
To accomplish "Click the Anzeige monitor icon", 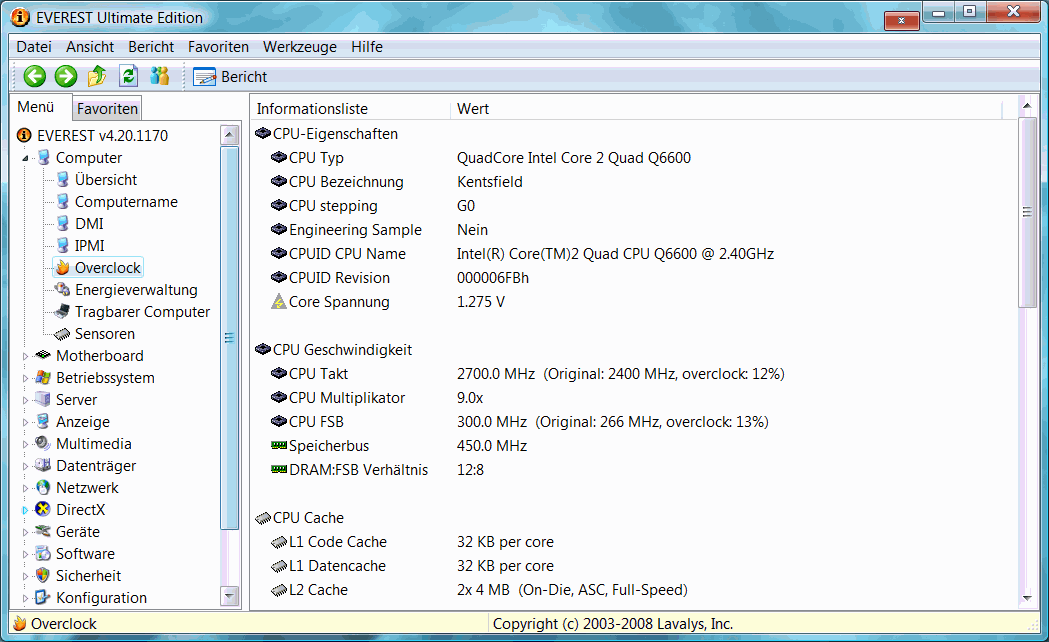I will pyautogui.click(x=43, y=421).
